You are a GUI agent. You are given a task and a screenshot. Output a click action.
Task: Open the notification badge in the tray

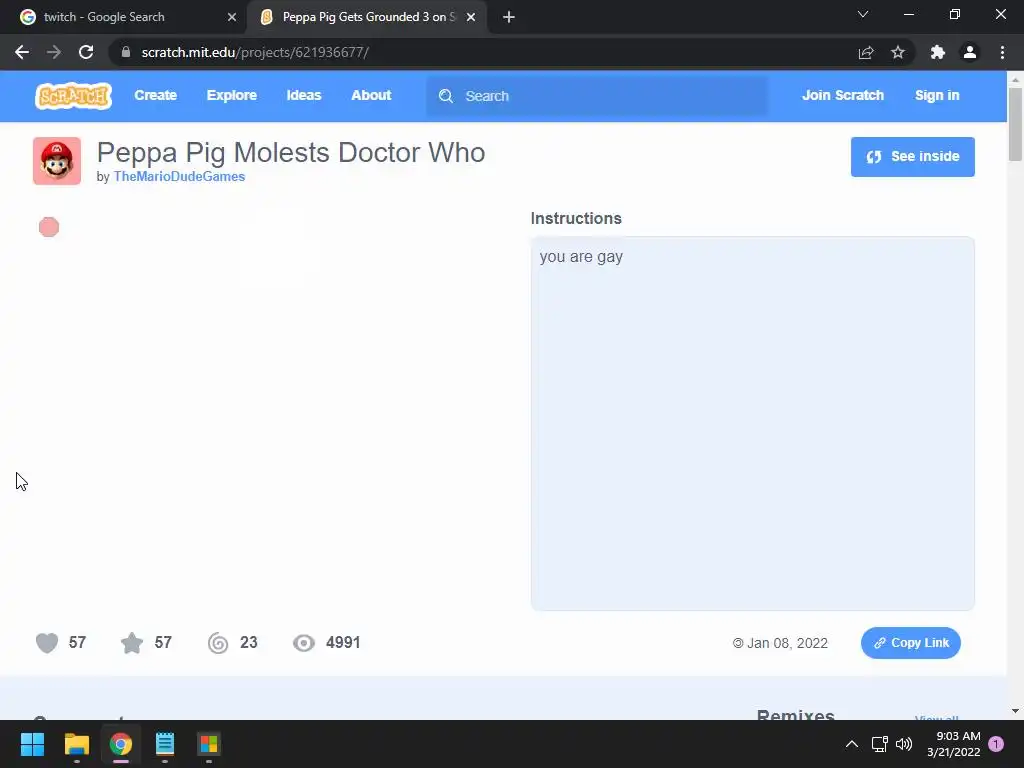coord(996,744)
